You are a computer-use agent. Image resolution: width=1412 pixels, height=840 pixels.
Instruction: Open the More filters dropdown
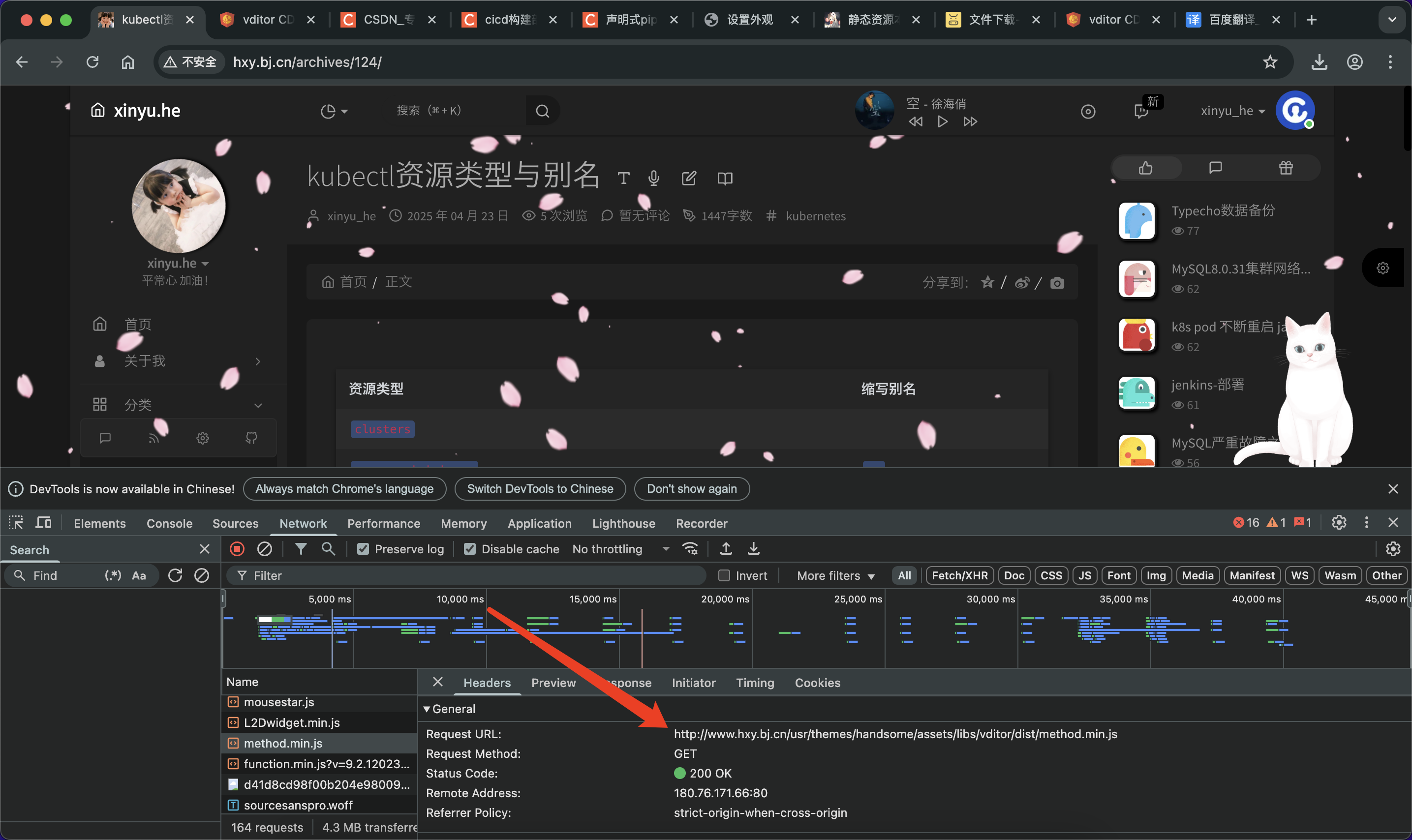pos(836,575)
